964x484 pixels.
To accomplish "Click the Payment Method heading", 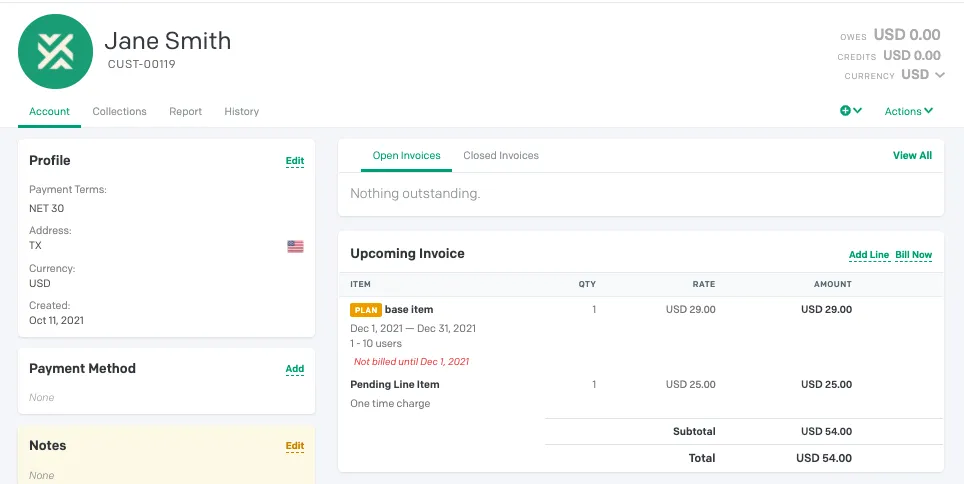I will (x=82, y=368).
